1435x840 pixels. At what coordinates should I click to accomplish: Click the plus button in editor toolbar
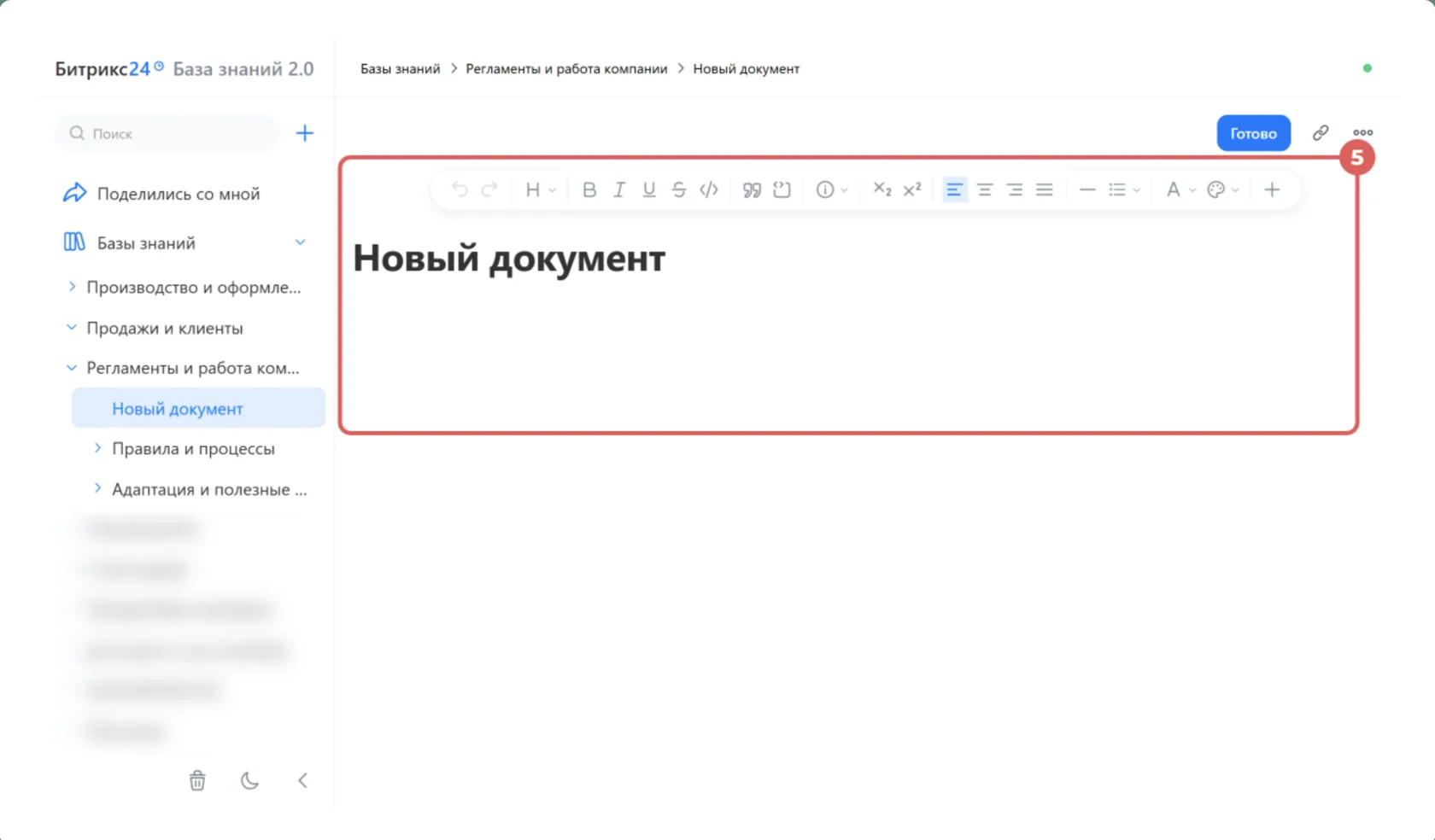click(1272, 190)
